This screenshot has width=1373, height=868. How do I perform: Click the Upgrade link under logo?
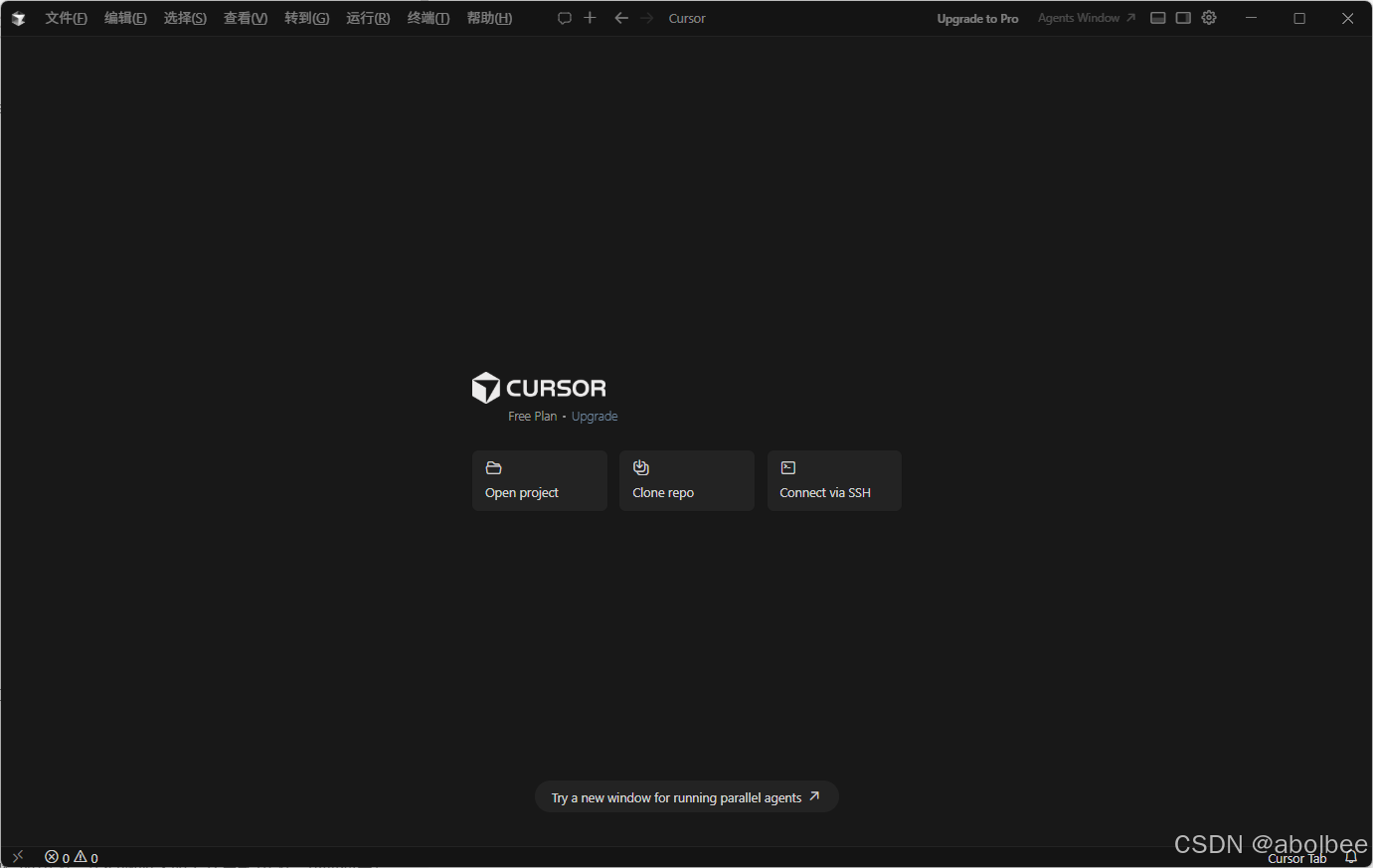pyautogui.click(x=595, y=417)
